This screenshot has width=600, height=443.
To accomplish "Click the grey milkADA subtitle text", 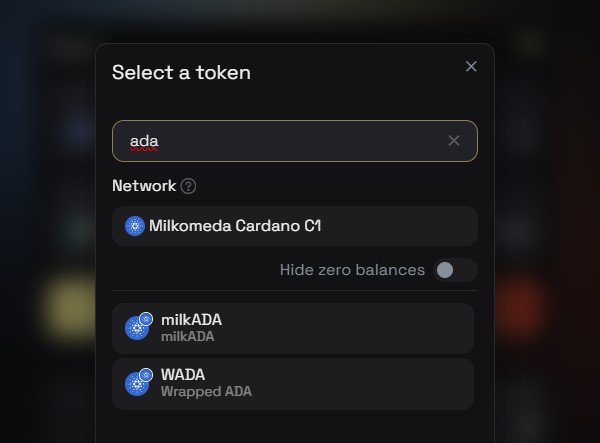I will (188, 337).
